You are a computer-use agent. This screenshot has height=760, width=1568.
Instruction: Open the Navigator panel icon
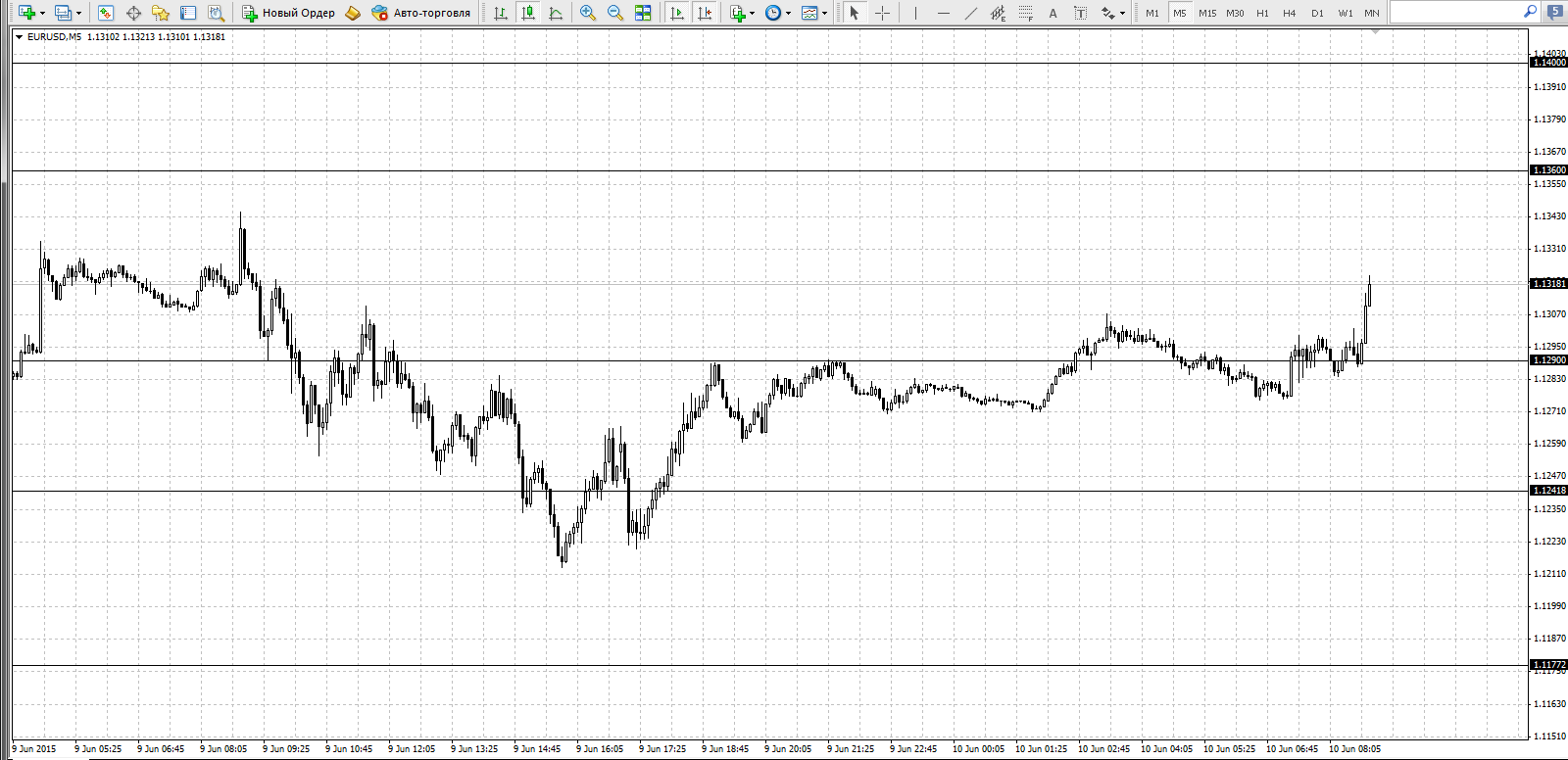pyautogui.click(x=161, y=13)
